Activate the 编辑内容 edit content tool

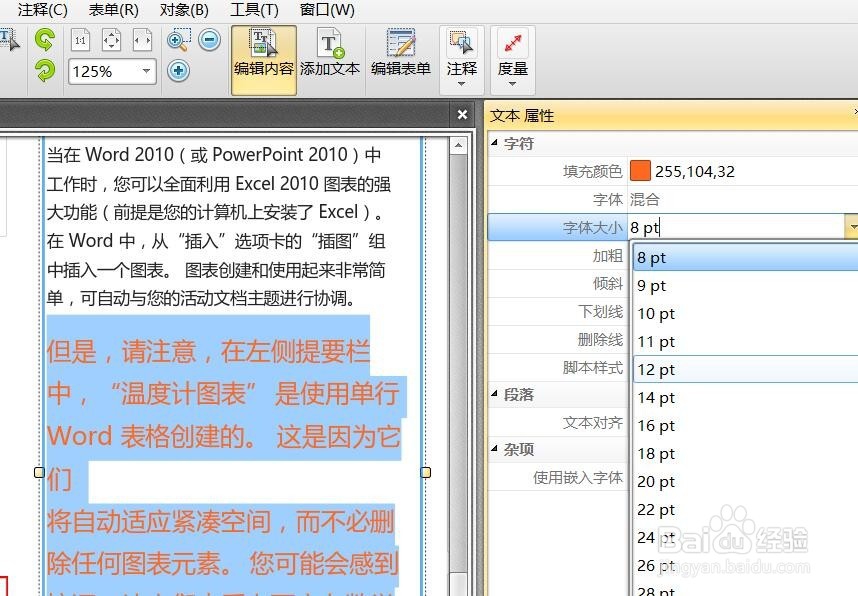[264, 60]
